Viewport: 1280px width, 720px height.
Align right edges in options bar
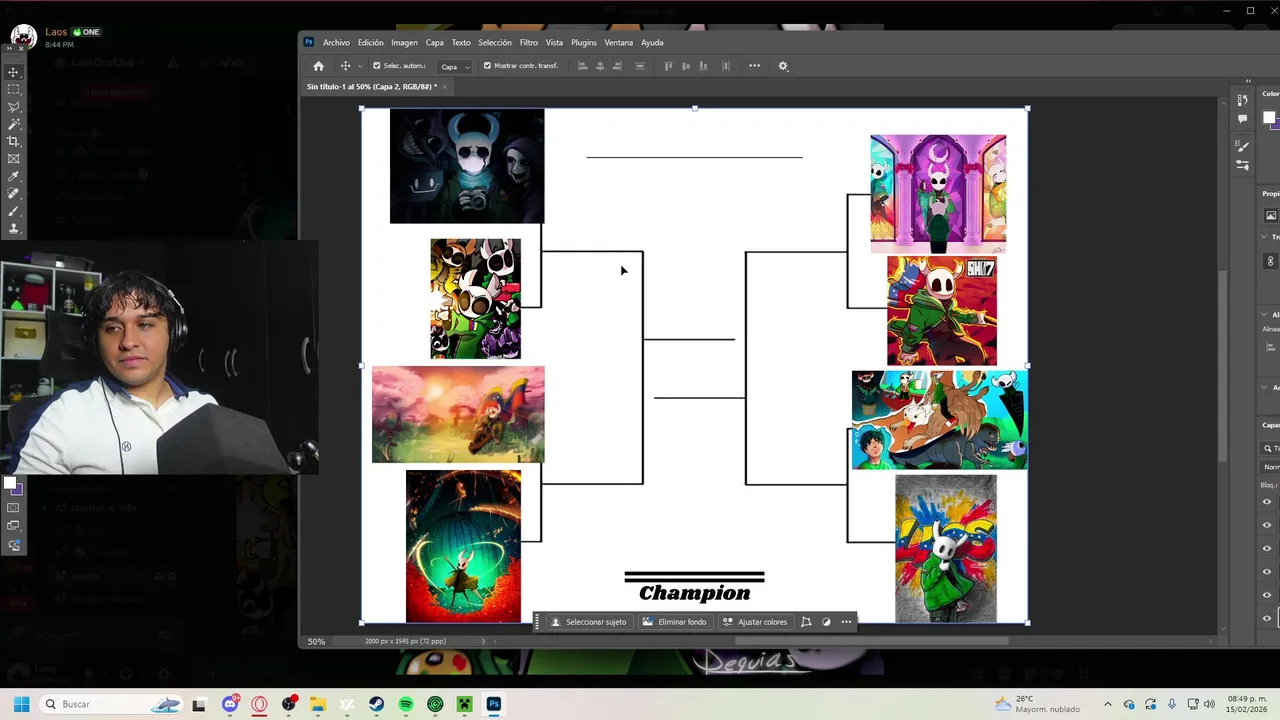(617, 66)
